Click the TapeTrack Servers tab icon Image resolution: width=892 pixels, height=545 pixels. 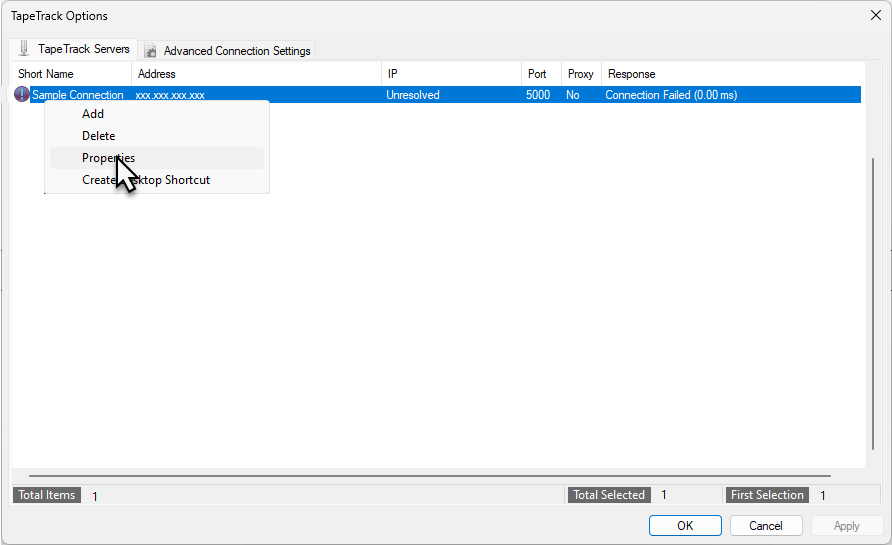(x=24, y=48)
